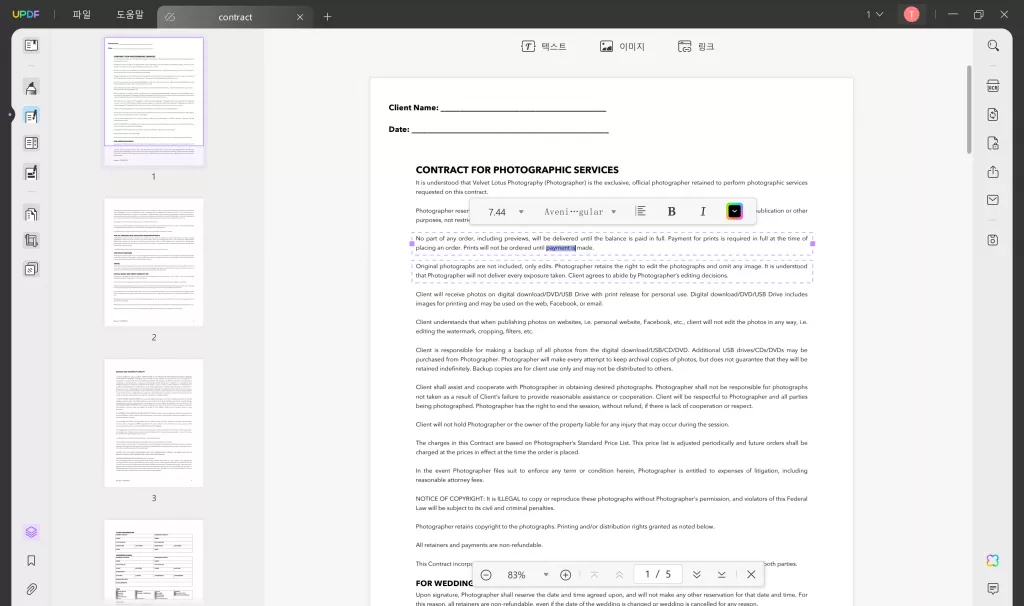1024x606 pixels.
Task: Click the 텍스트 add text button
Action: coord(543,46)
